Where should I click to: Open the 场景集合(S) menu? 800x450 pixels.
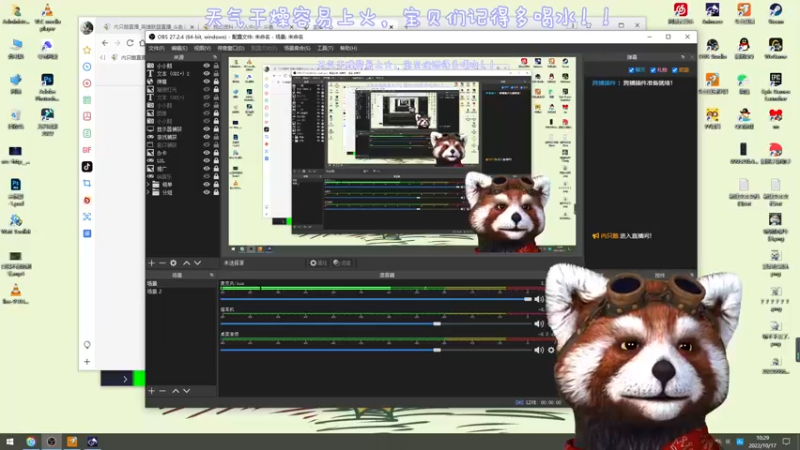[297, 48]
